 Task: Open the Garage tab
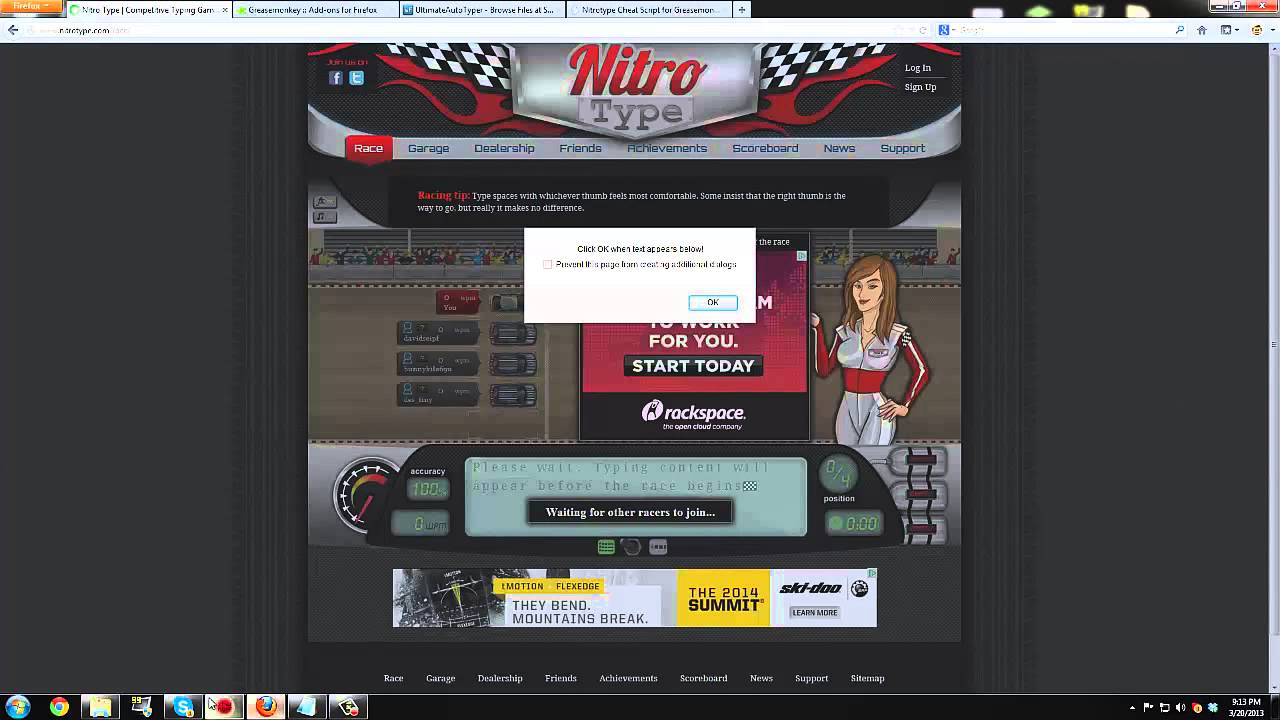tap(428, 148)
